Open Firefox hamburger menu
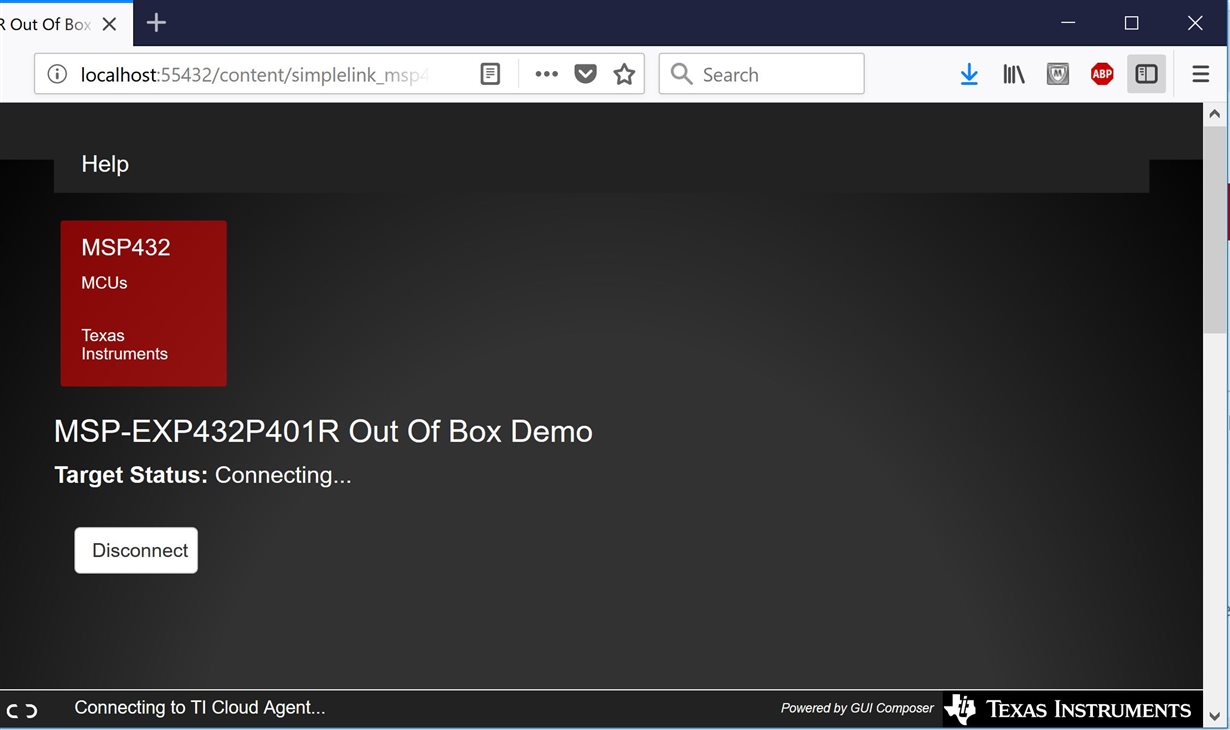1230x730 pixels. pyautogui.click(x=1201, y=74)
